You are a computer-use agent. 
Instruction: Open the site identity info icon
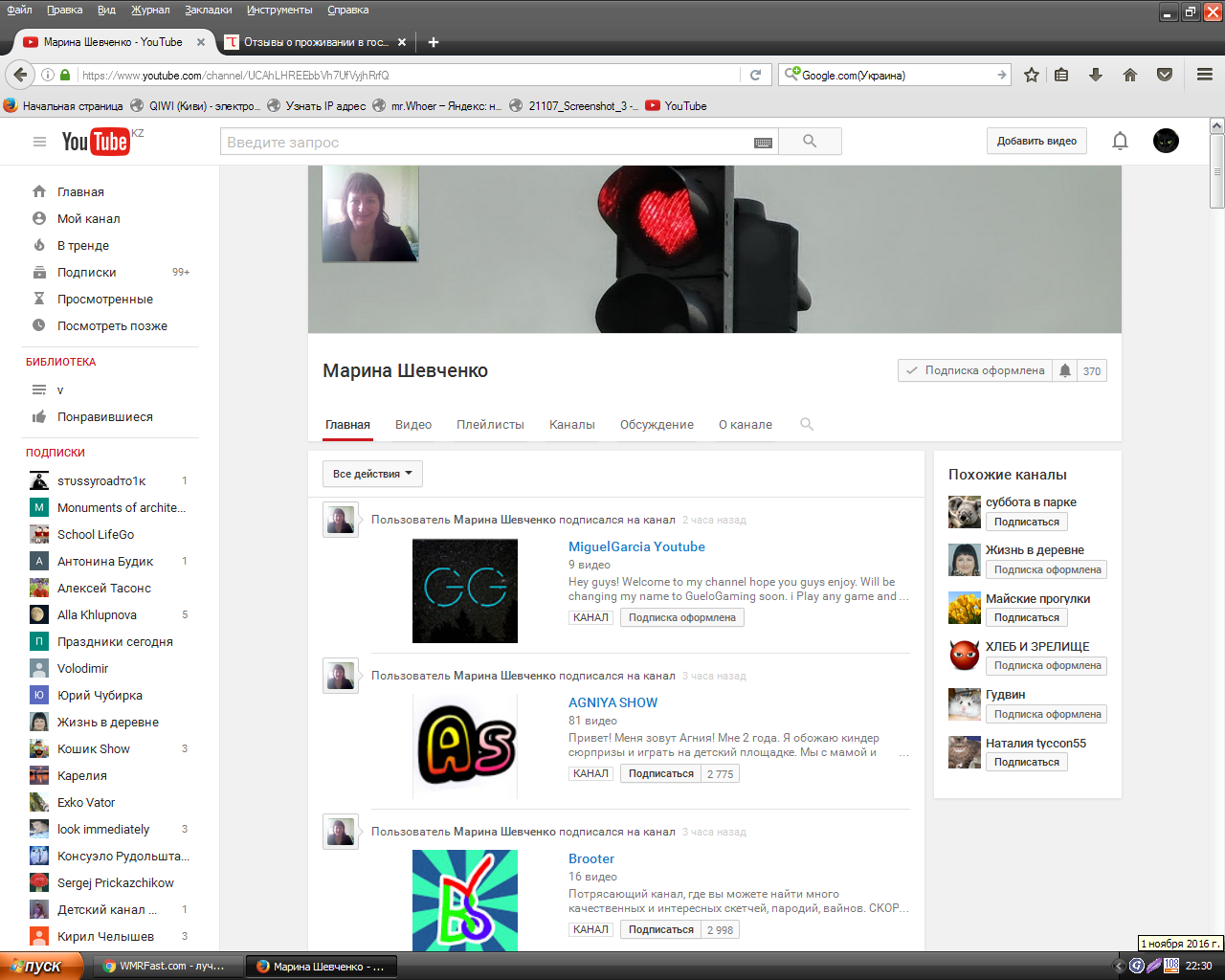coord(48,75)
